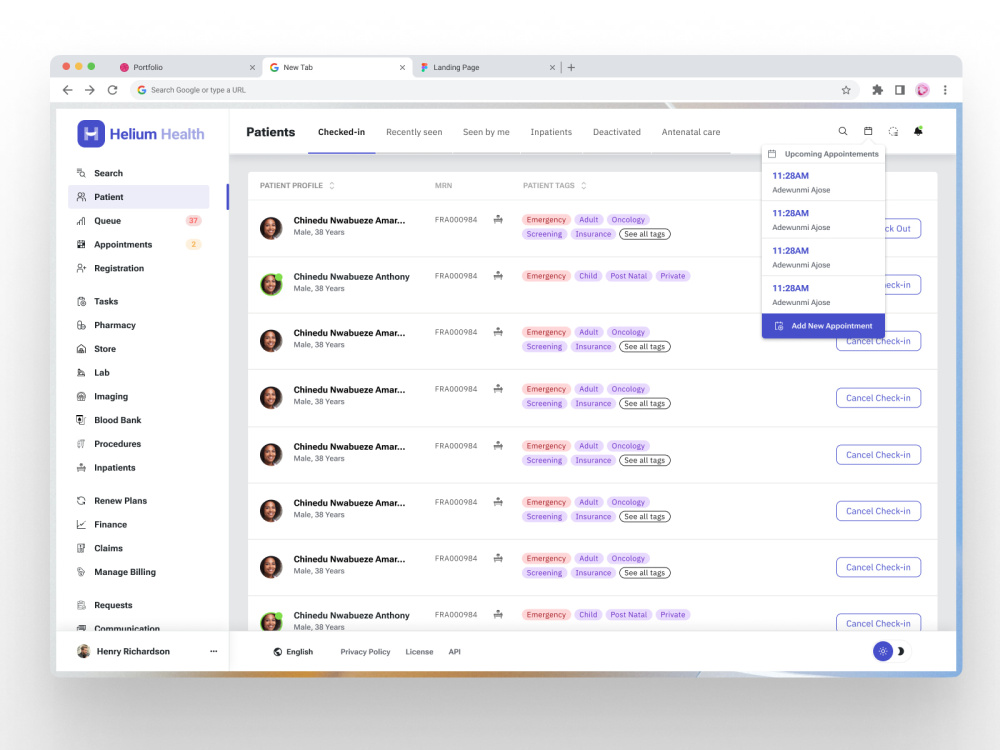Screen dimensions: 1000x750
Task: Click the bed icon in the second Chinedu Nwabueze Anthony row
Action: (498, 615)
